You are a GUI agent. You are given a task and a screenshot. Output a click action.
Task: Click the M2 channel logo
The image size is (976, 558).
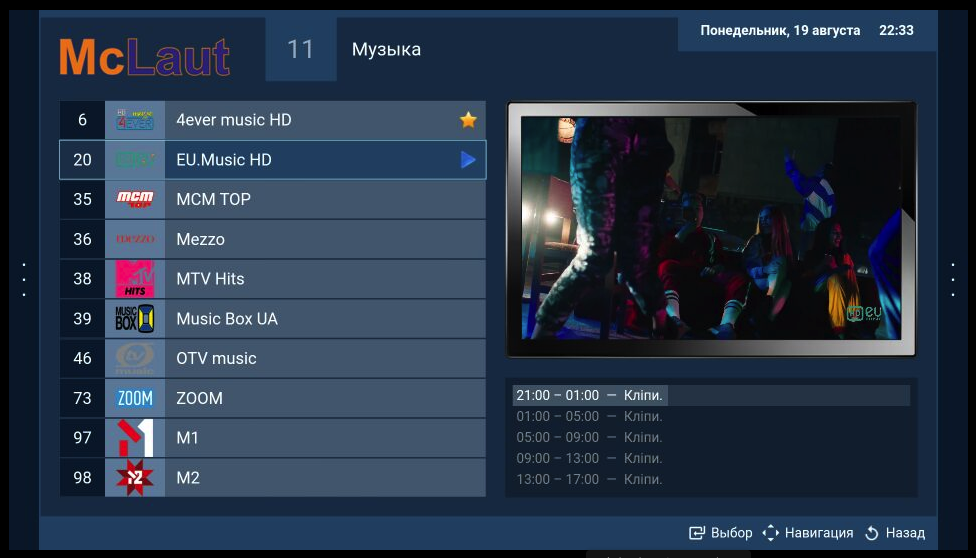[134, 478]
